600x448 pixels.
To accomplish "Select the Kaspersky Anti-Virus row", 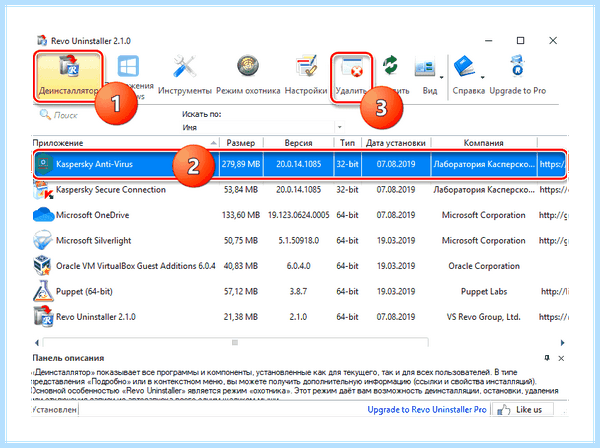I will click(x=300, y=164).
